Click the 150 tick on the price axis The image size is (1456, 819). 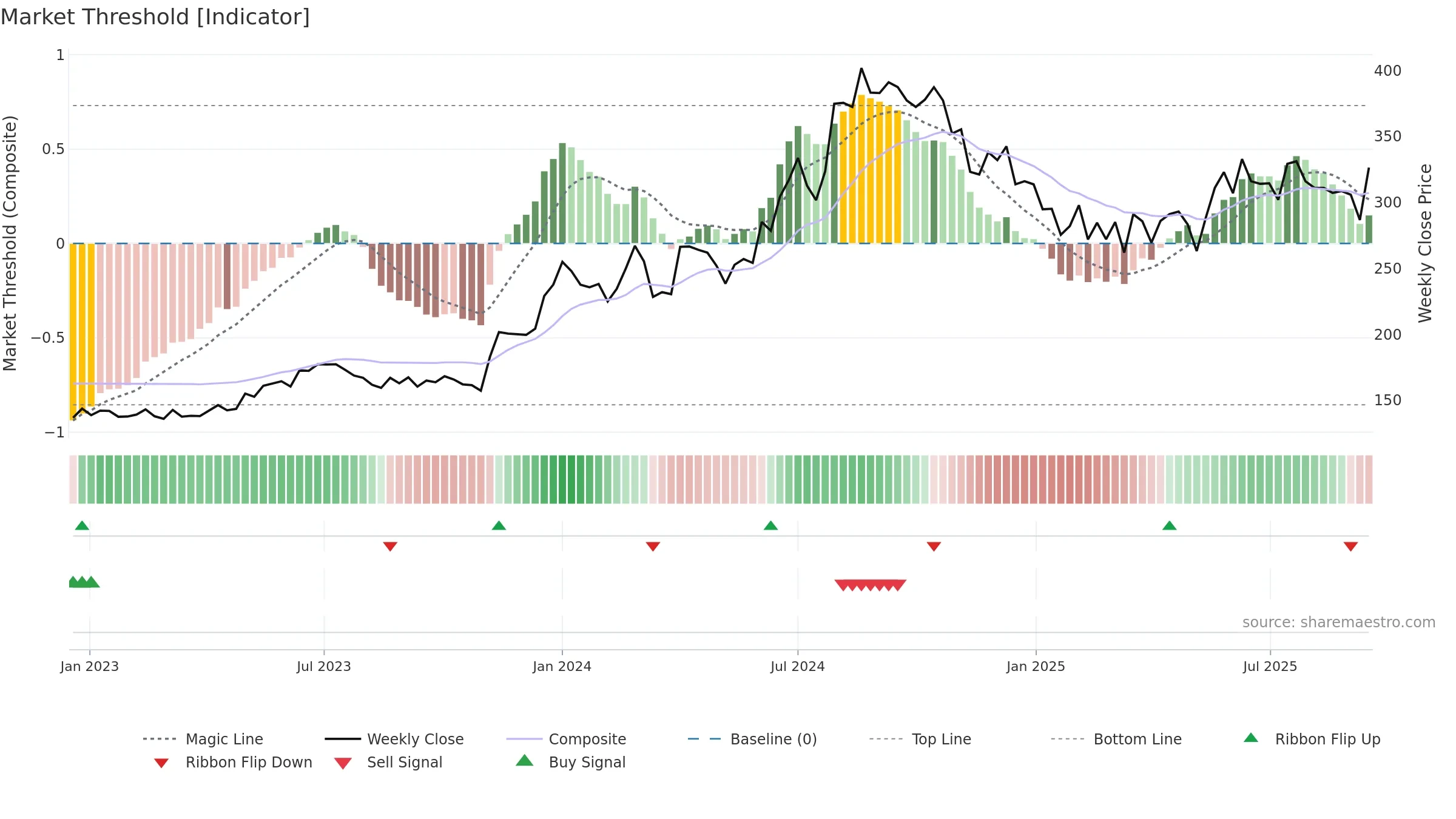1388,400
